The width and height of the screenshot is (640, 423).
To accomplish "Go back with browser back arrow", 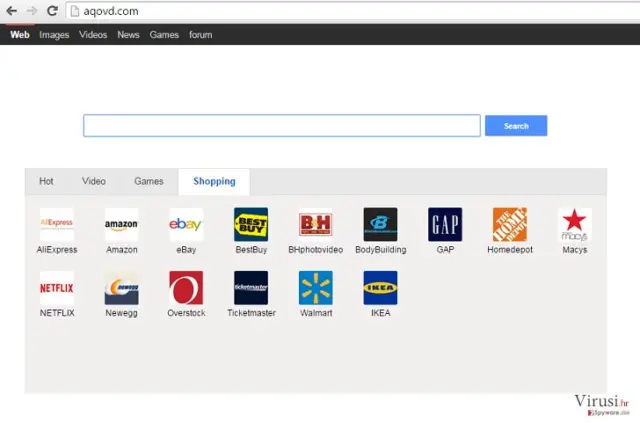I will pyautogui.click(x=11, y=11).
